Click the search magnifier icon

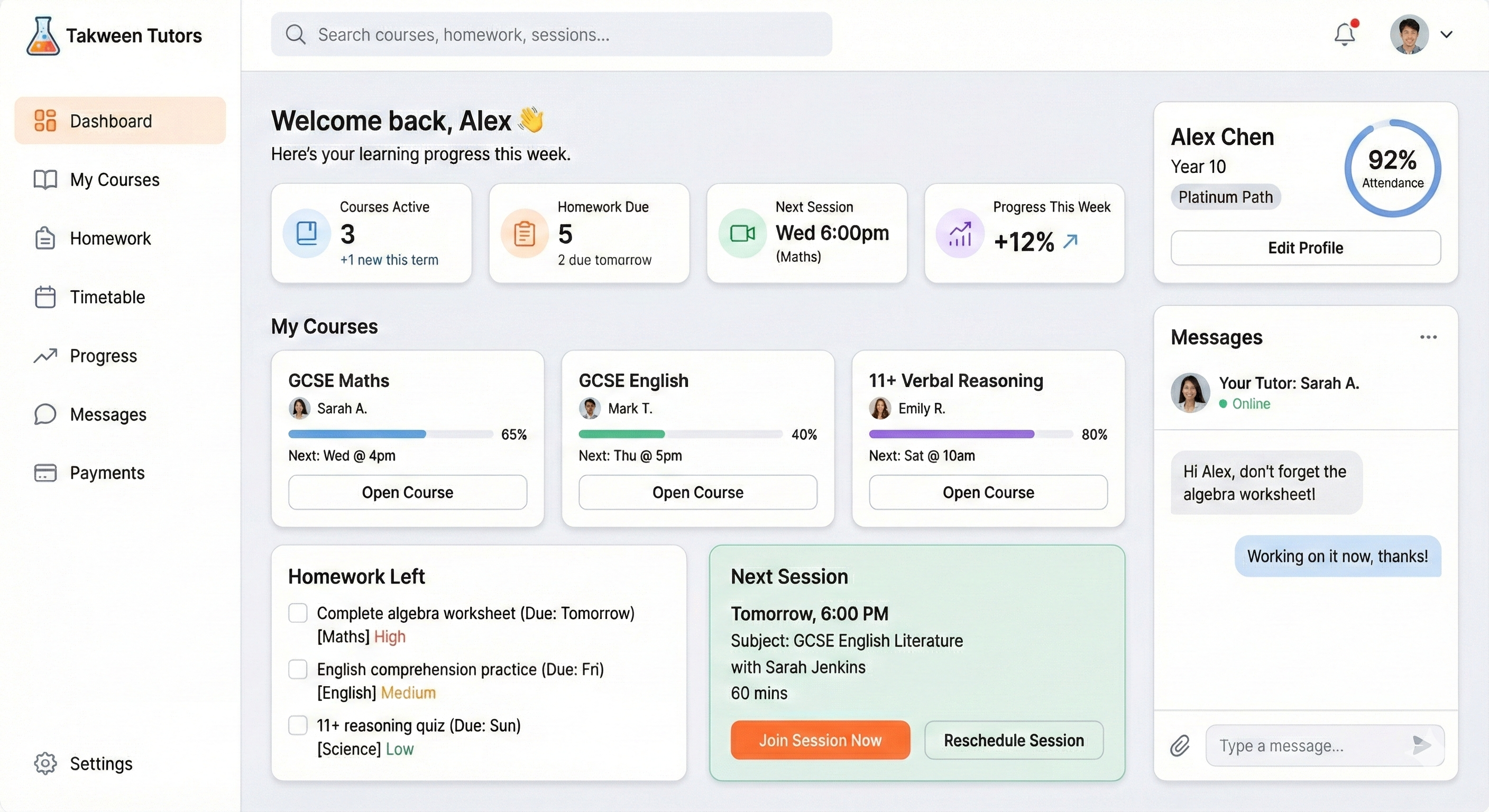point(296,35)
